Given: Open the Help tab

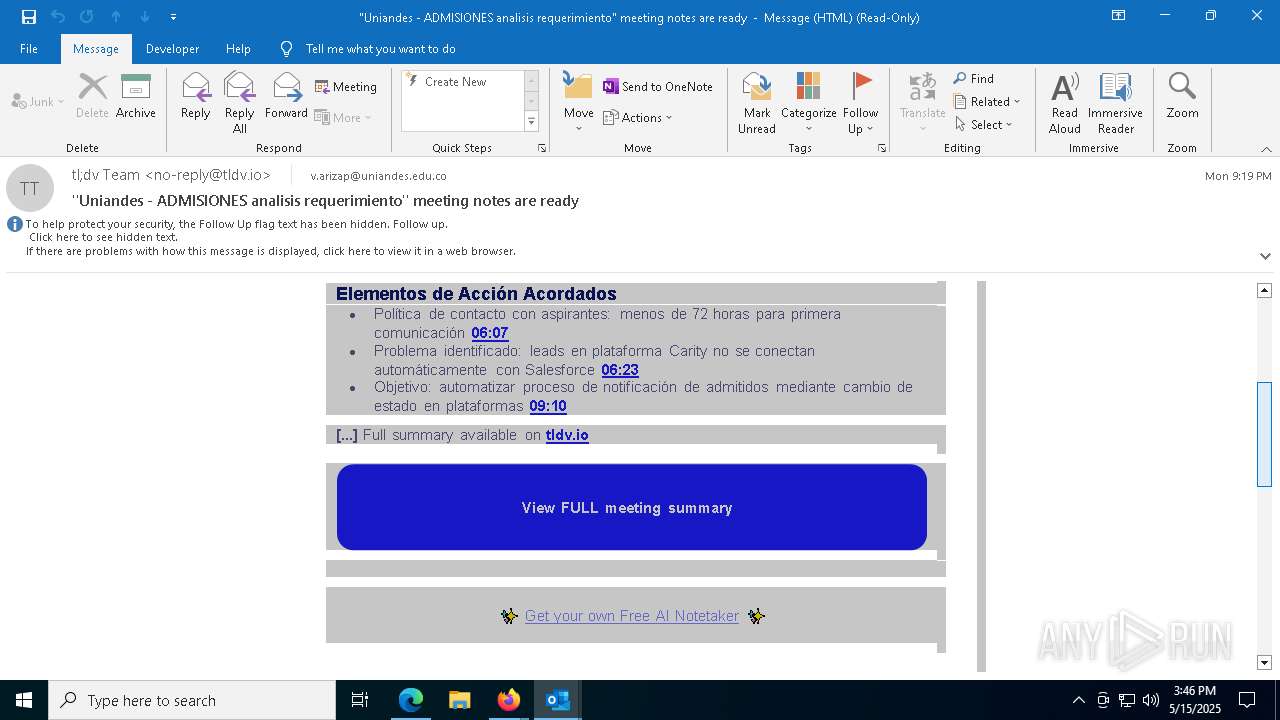Looking at the screenshot, I should tap(238, 49).
